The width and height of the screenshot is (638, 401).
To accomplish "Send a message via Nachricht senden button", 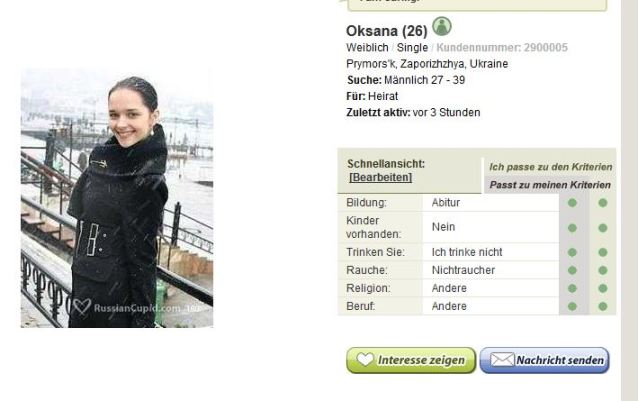I will point(544,360).
